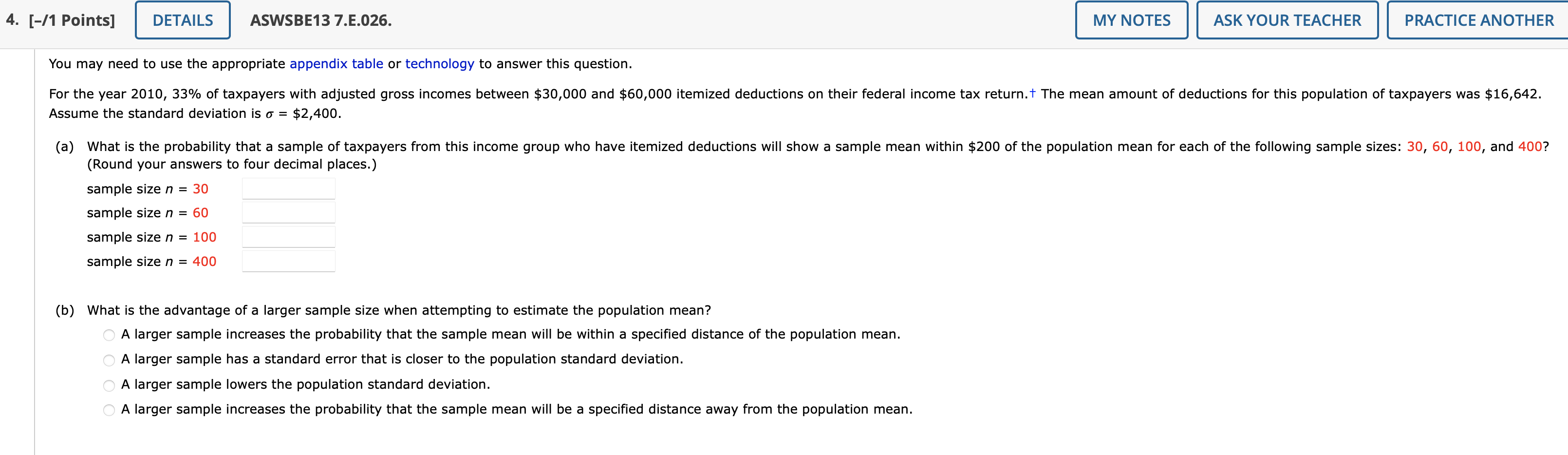Open the appendix table link

tap(336, 63)
